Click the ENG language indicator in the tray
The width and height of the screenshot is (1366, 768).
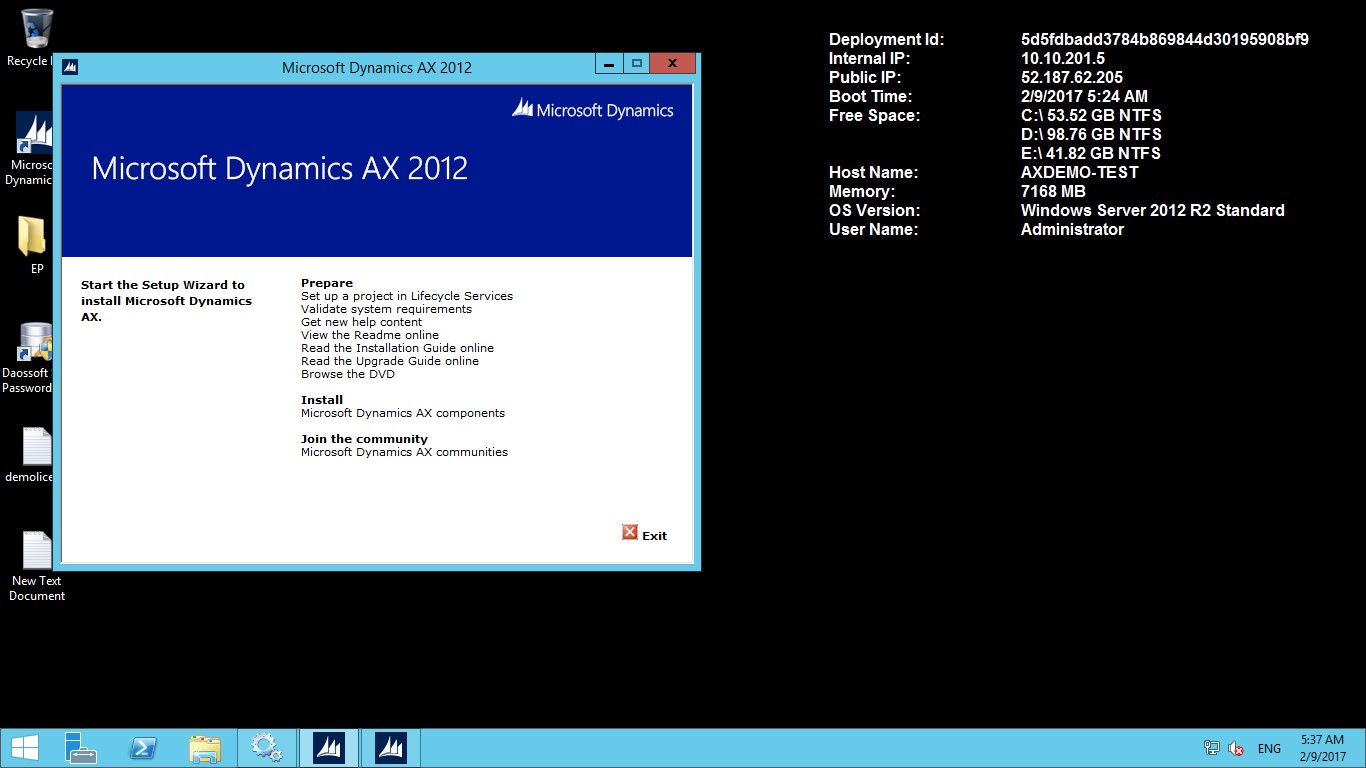tap(1269, 747)
